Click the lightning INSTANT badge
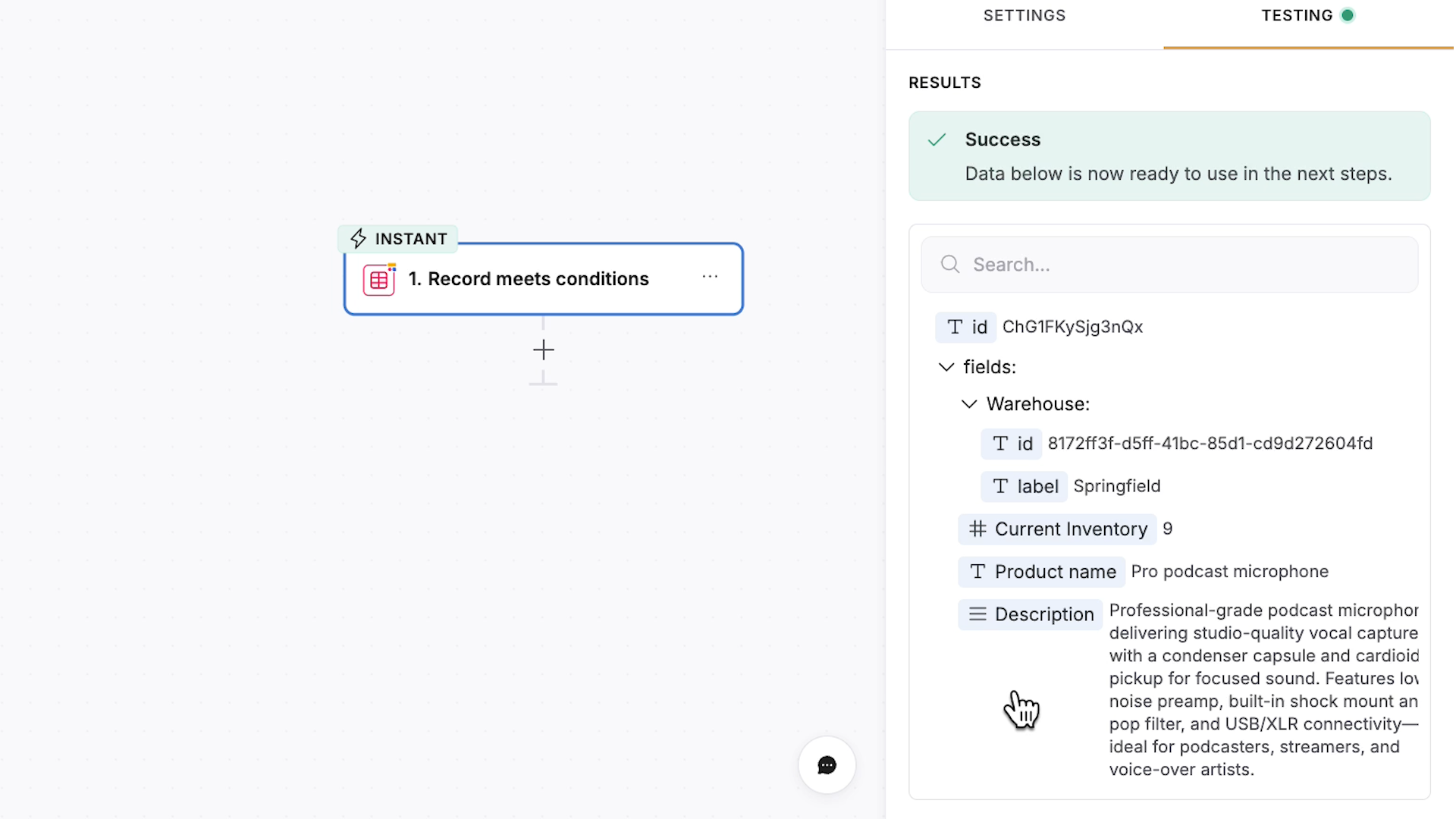The width and height of the screenshot is (1456, 819). [x=398, y=239]
